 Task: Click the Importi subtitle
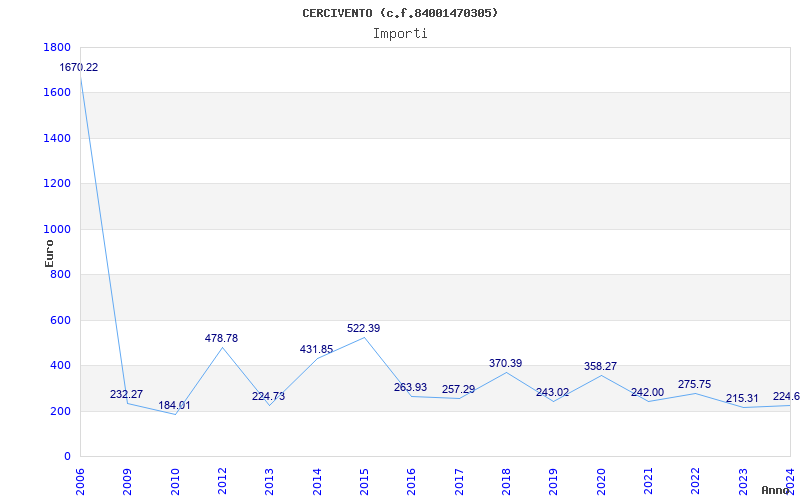(400, 34)
